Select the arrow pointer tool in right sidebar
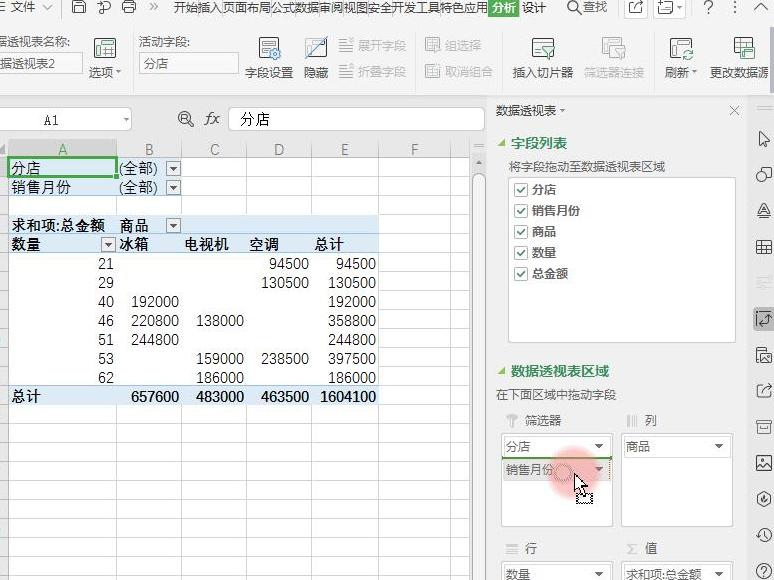The width and height of the screenshot is (774, 580). click(x=764, y=139)
